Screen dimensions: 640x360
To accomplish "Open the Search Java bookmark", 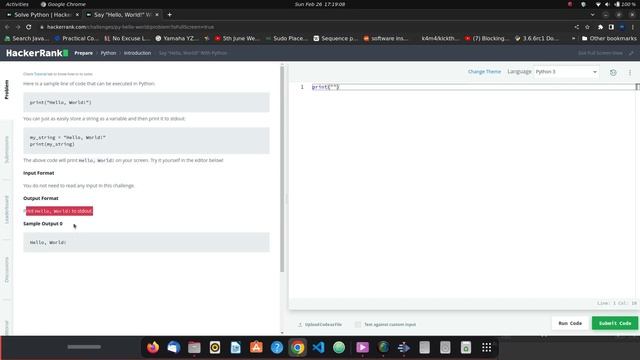I will coord(27,38).
